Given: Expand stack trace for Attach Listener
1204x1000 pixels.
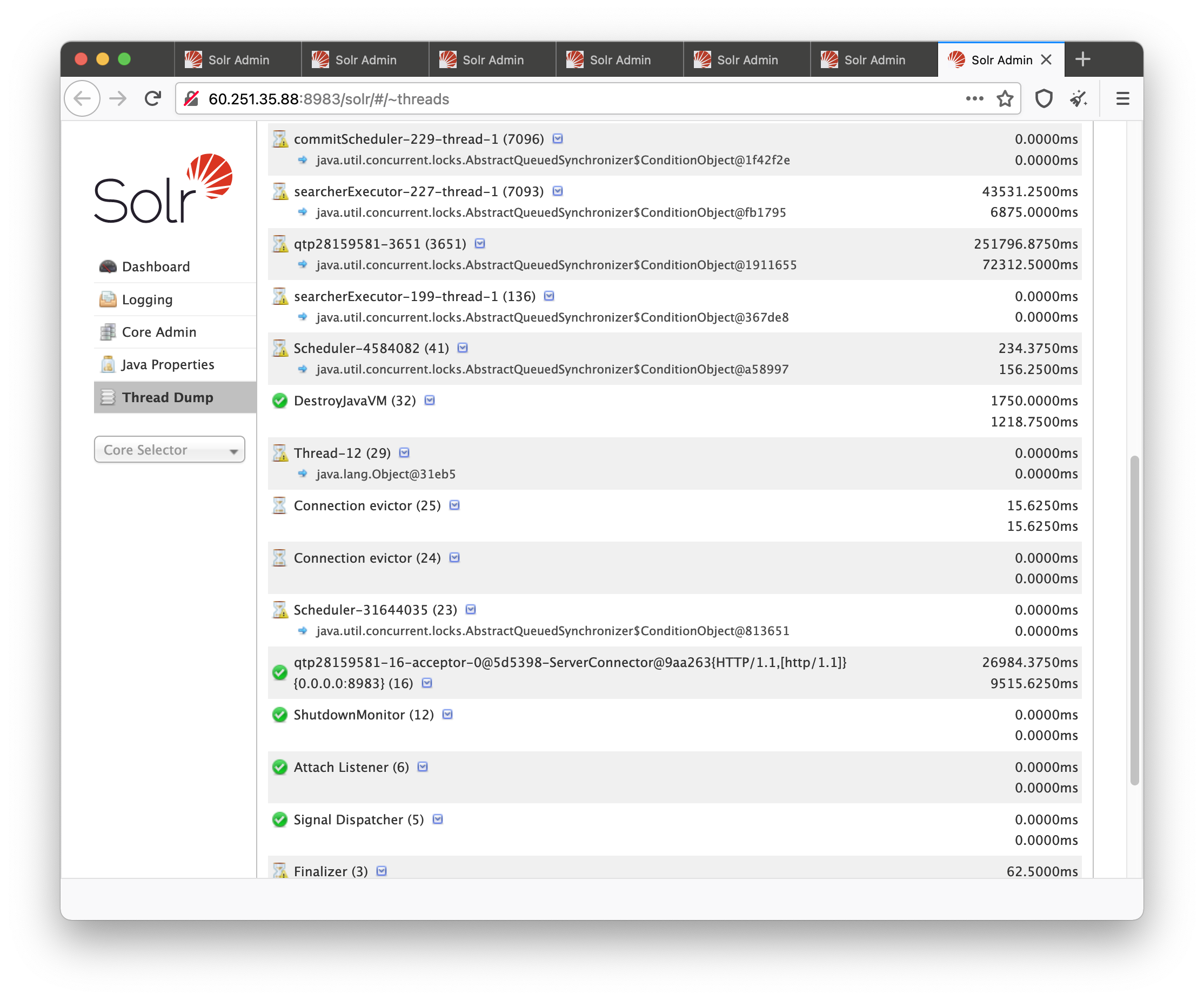Looking at the screenshot, I should coord(423,766).
